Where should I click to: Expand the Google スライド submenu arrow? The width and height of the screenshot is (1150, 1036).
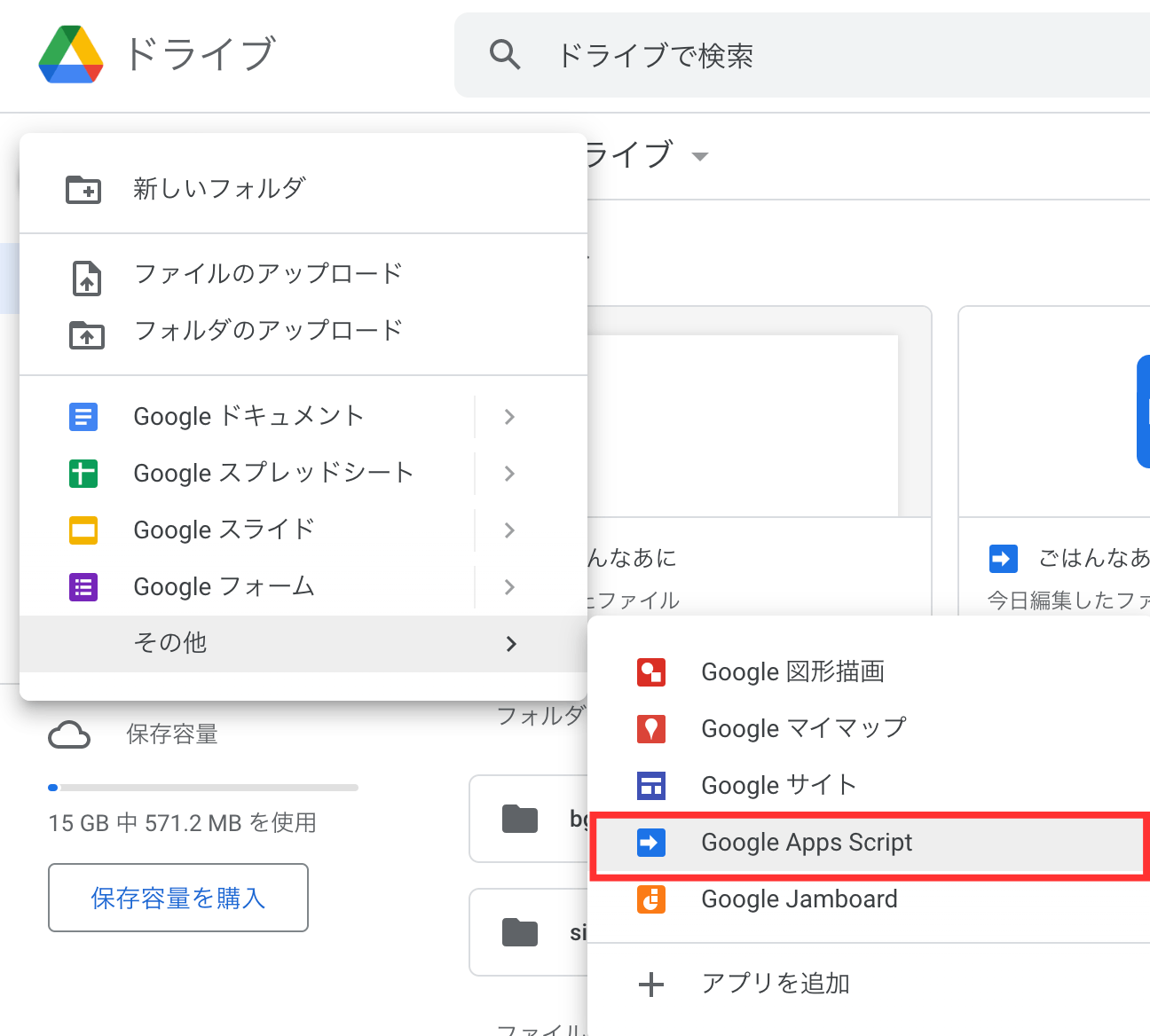[x=509, y=530]
